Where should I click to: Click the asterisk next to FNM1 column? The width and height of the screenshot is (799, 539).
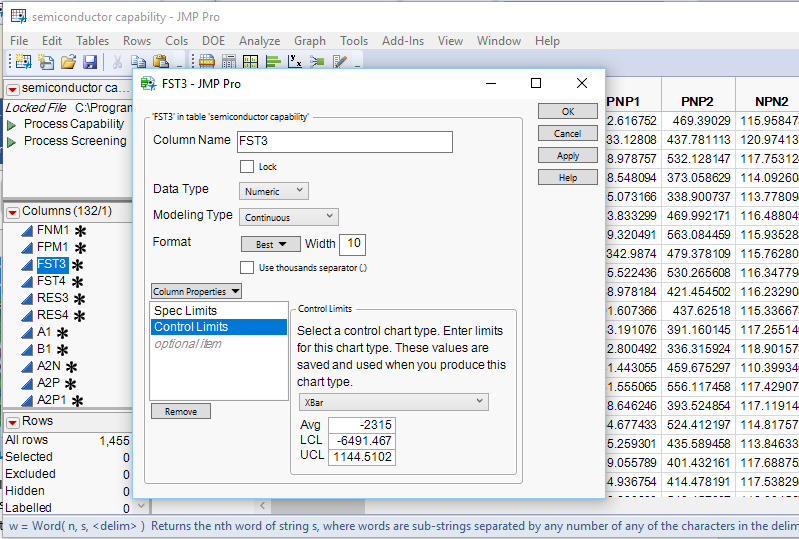(x=80, y=231)
